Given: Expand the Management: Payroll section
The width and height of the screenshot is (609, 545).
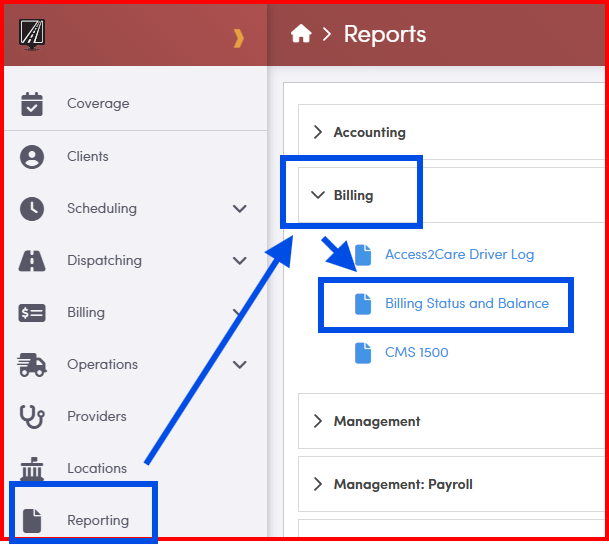Looking at the screenshot, I should coord(402,484).
